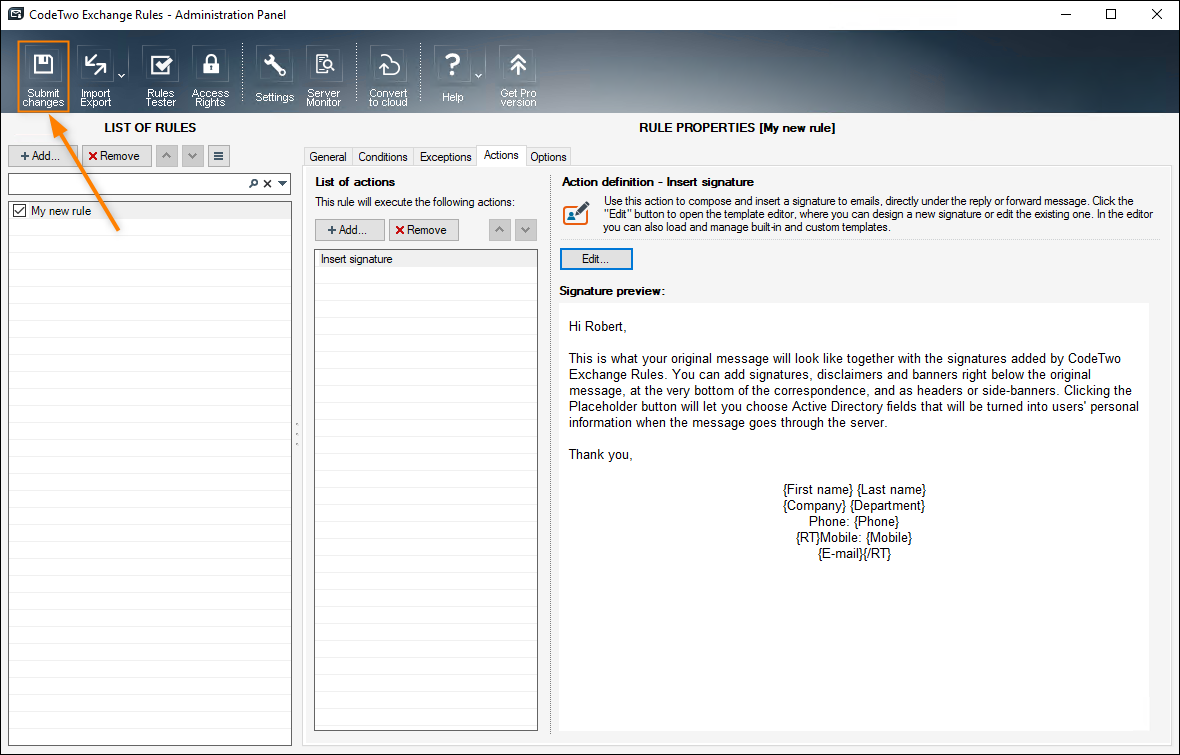Screen dimensions: 1180x755
Task: Add a new action to the actions list
Action: click(x=349, y=230)
